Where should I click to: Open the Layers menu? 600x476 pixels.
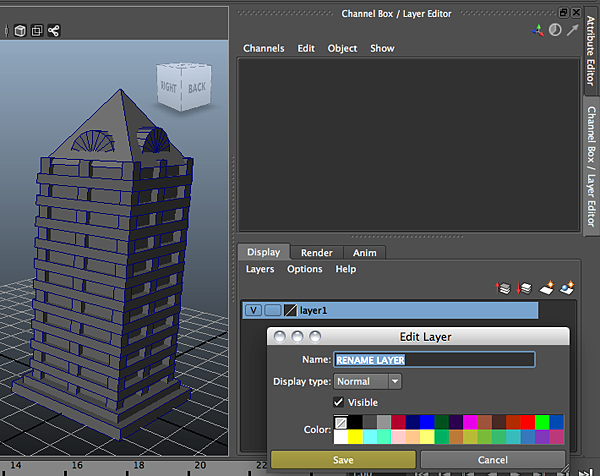click(x=260, y=269)
